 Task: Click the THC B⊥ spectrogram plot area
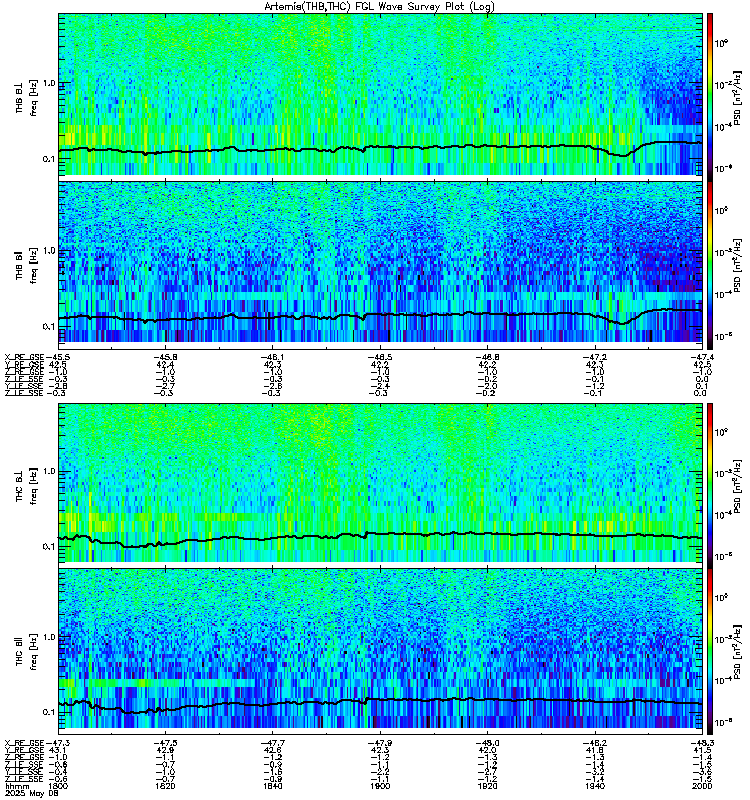381,483
